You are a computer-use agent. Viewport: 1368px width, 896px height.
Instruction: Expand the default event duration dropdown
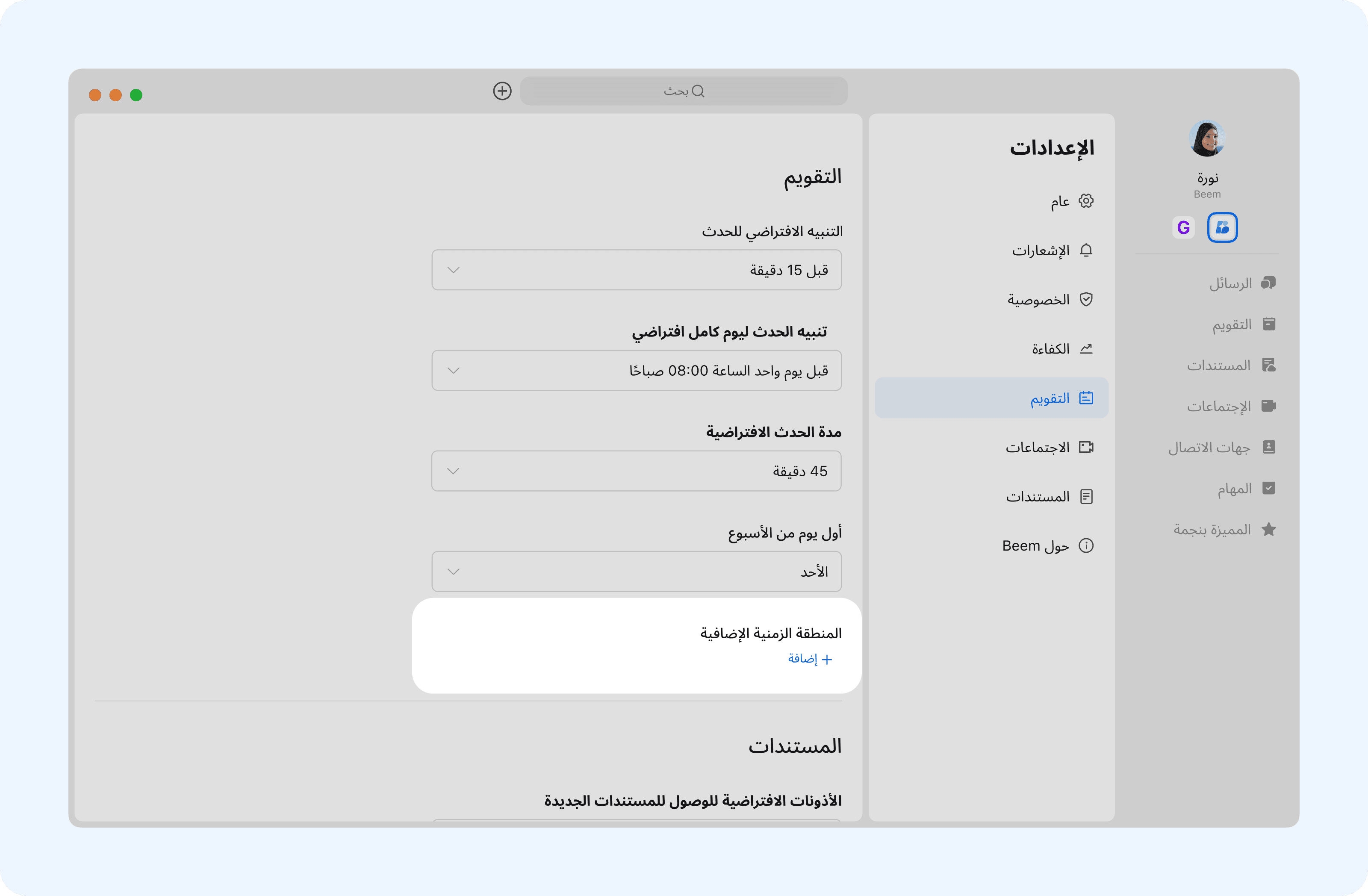[636, 471]
